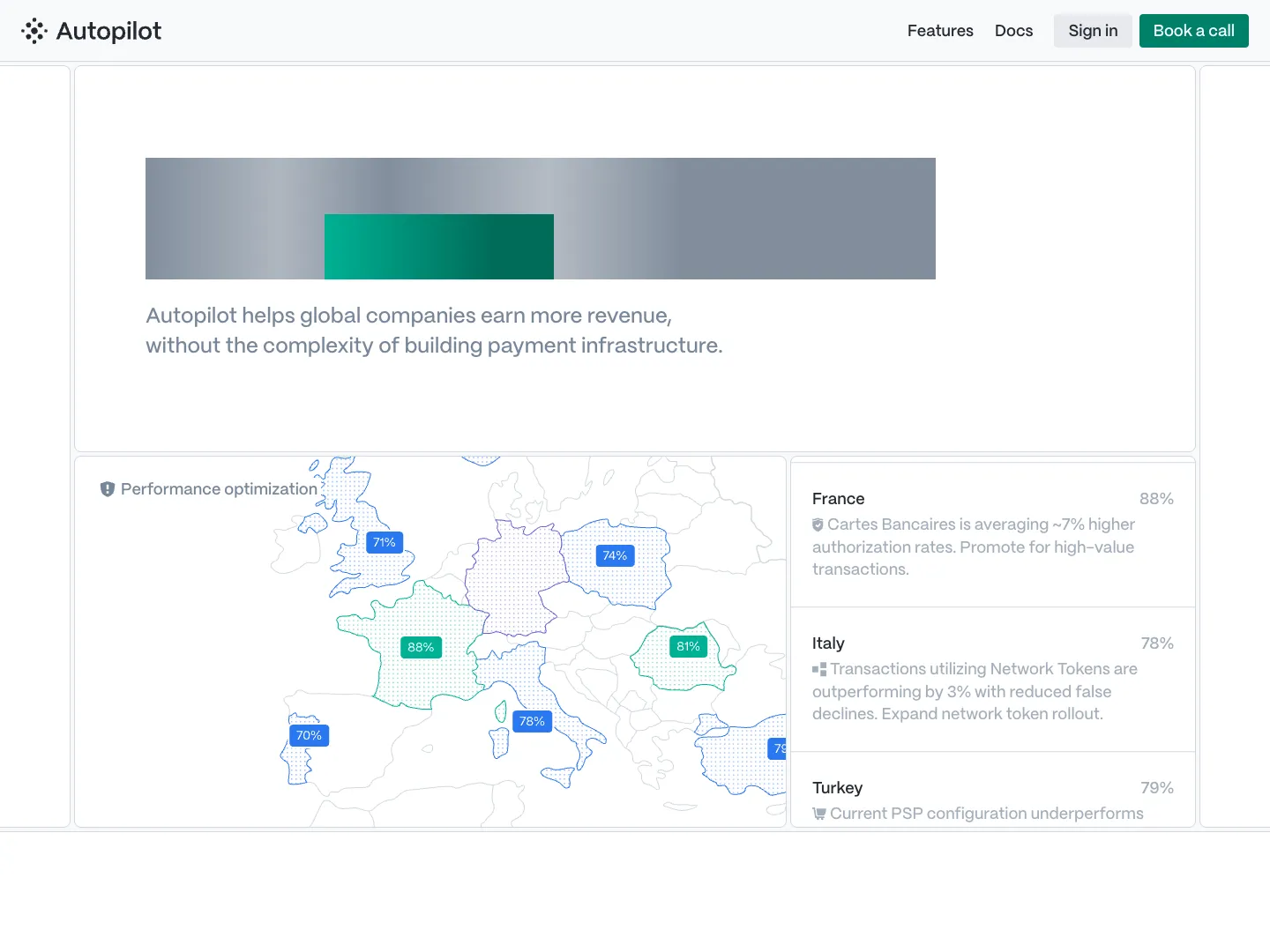Click the 70% marker on Portugal
The width and height of the screenshot is (1270, 952).
[x=309, y=735]
